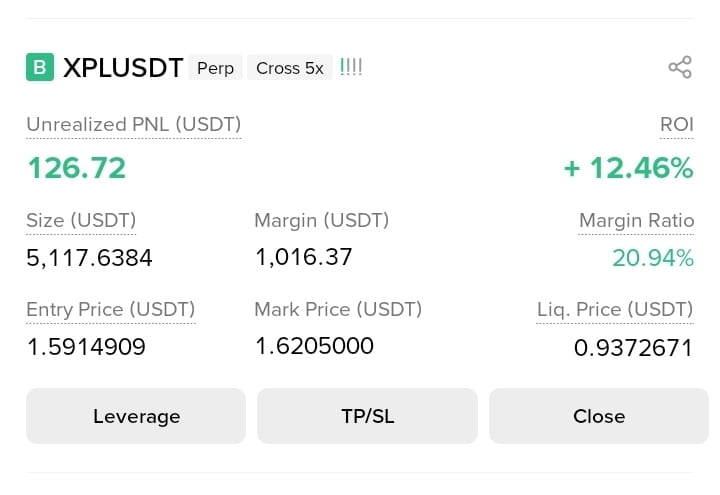Tap the Liq. Price (USDT) label

coord(615,309)
